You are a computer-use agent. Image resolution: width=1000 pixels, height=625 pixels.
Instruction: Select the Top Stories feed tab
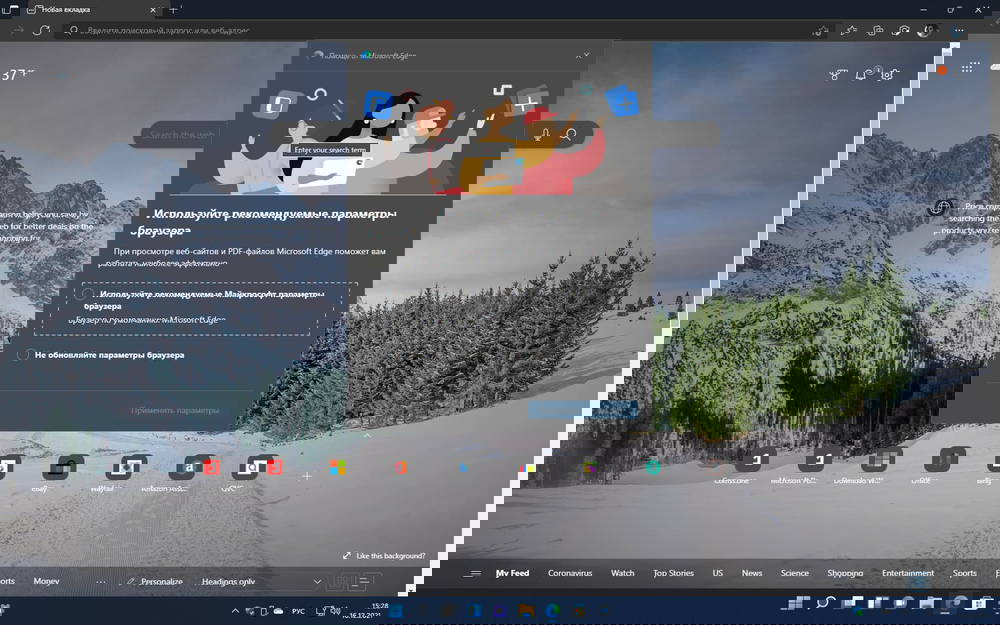tap(673, 573)
